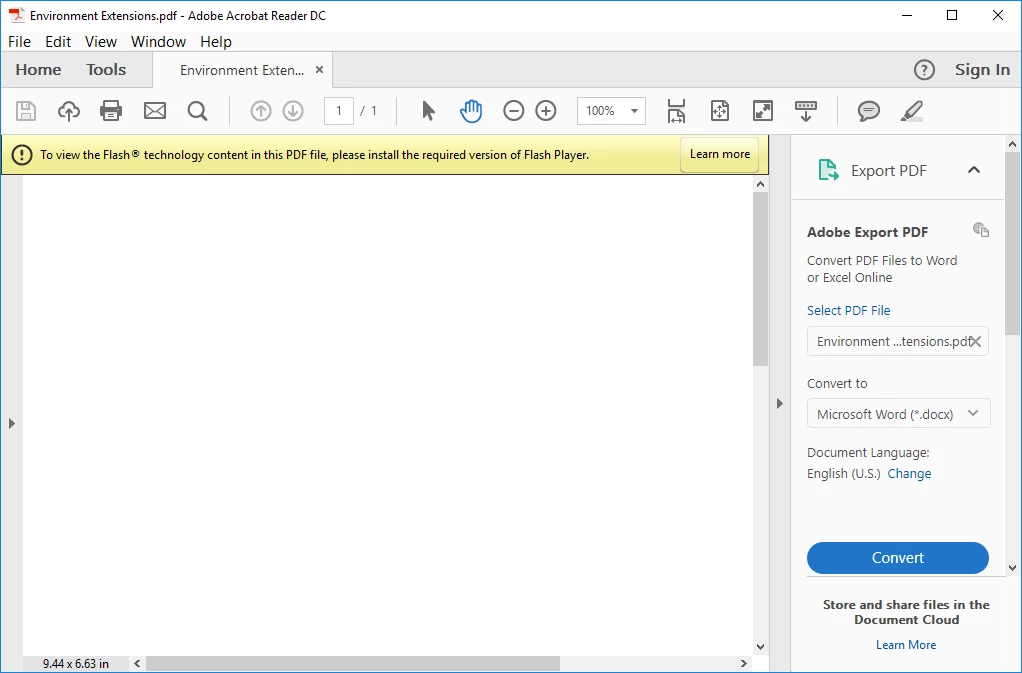Click the right panel scrollbar thumb
1022x673 pixels.
pyautogui.click(x=1012, y=243)
